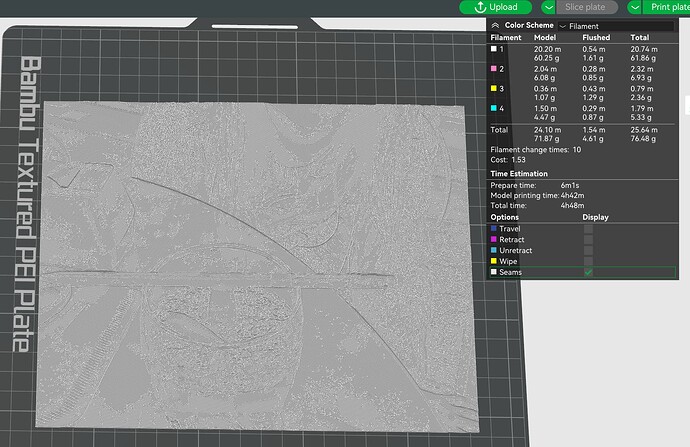Click the filament 2 pink color swatch
Image resolution: width=690 pixels, height=447 pixels.
pos(494,69)
